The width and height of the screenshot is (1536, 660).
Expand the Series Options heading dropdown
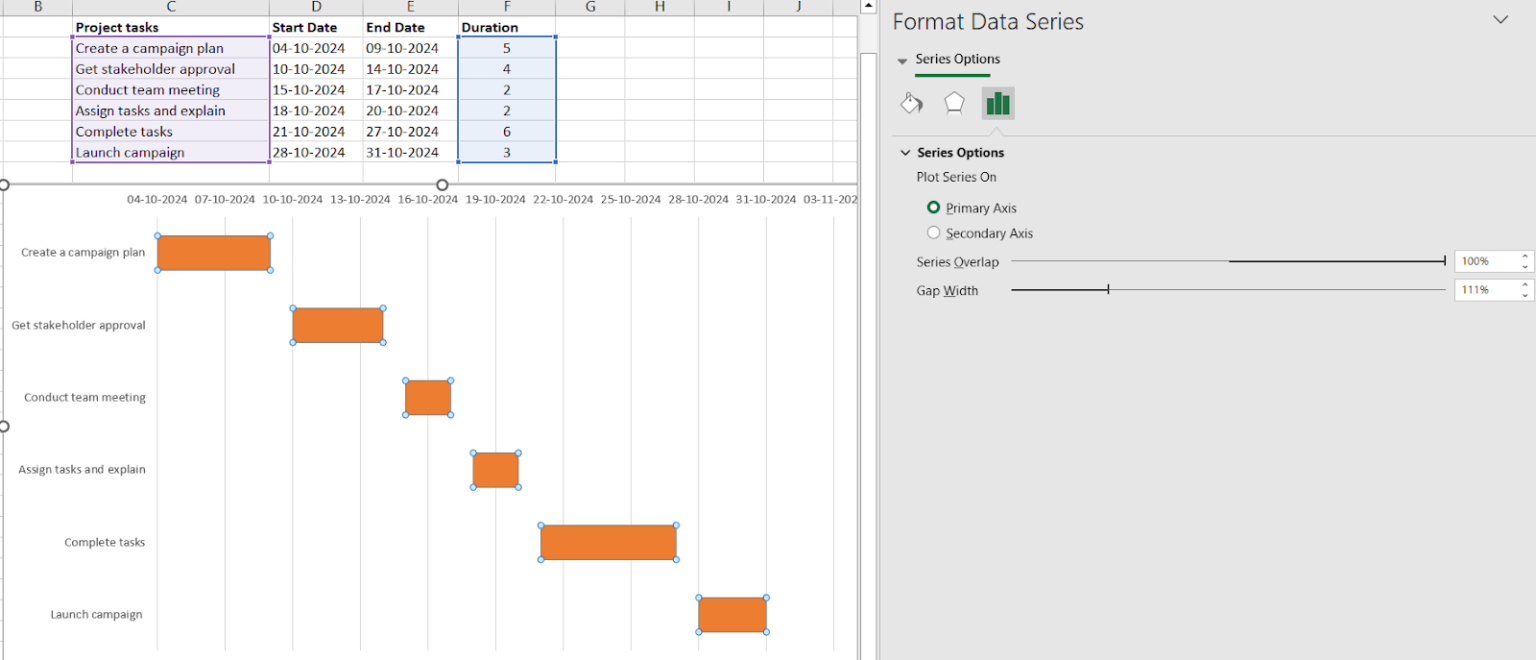(901, 59)
